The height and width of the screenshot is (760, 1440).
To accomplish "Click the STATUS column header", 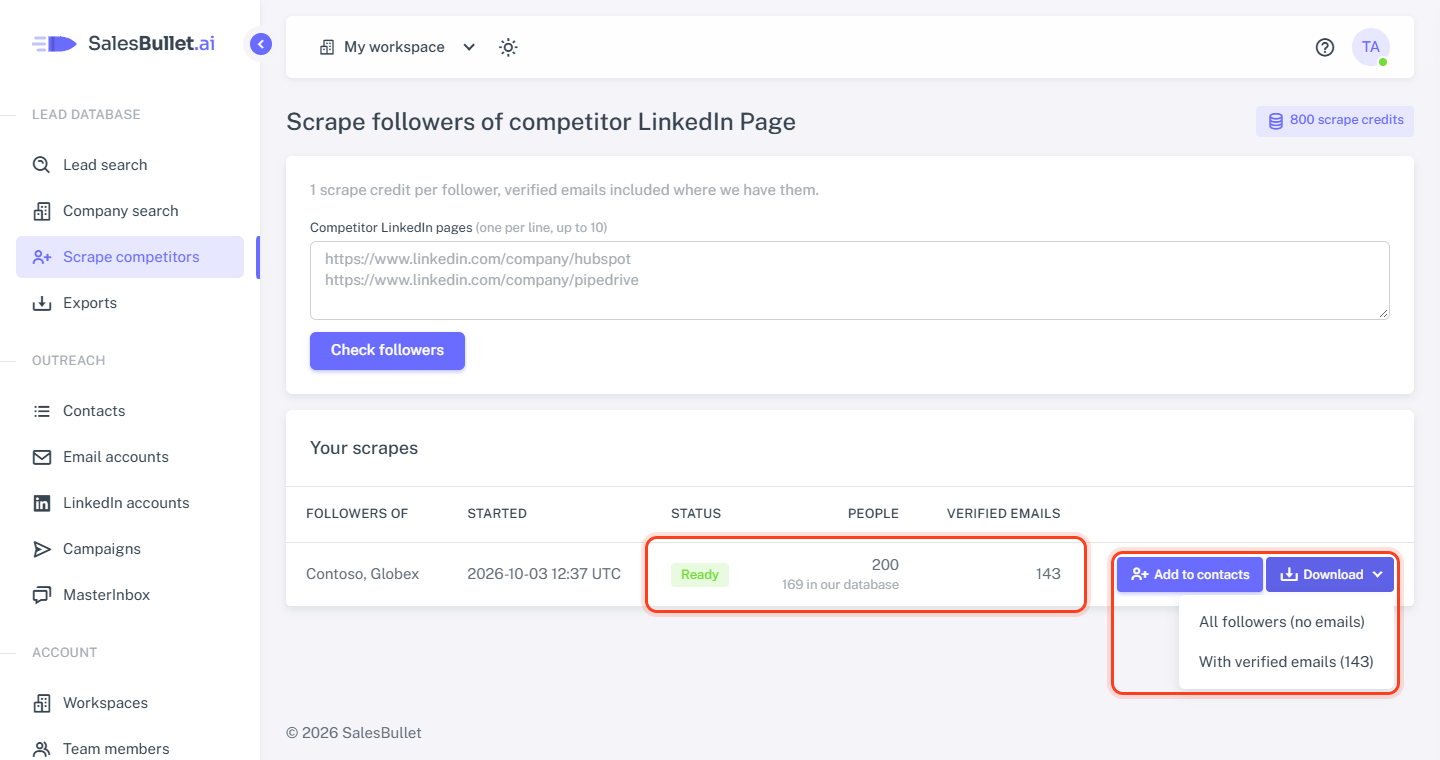I will [696, 513].
